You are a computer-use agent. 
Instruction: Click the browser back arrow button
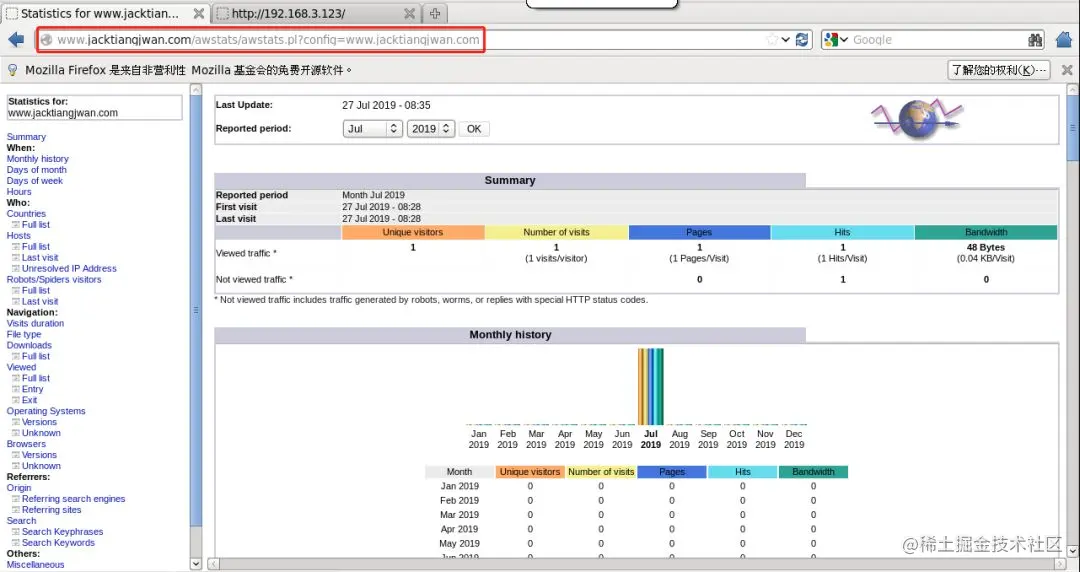(x=17, y=40)
